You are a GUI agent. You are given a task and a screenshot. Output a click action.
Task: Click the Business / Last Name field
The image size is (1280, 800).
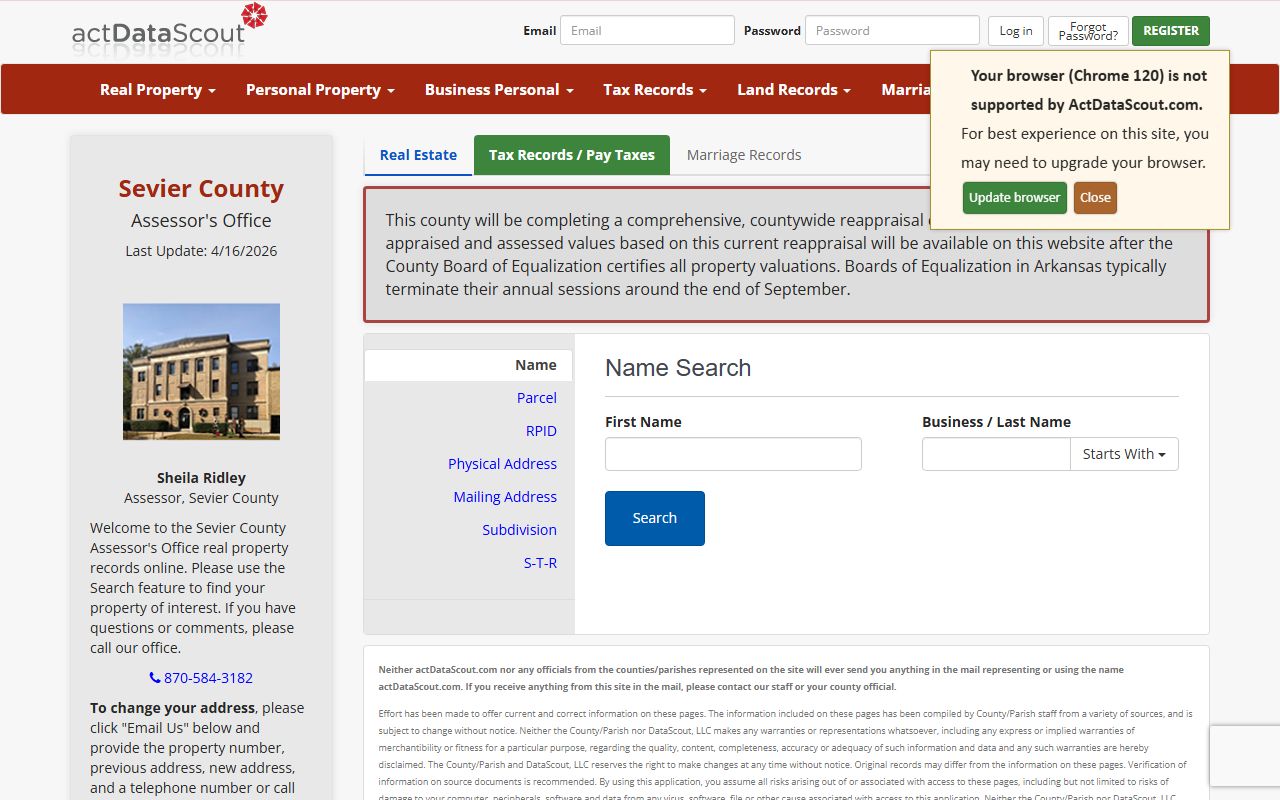(x=996, y=454)
